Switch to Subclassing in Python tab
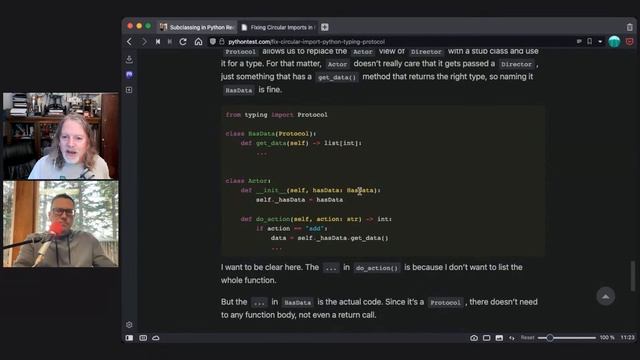640x360 pixels. click(x=197, y=27)
